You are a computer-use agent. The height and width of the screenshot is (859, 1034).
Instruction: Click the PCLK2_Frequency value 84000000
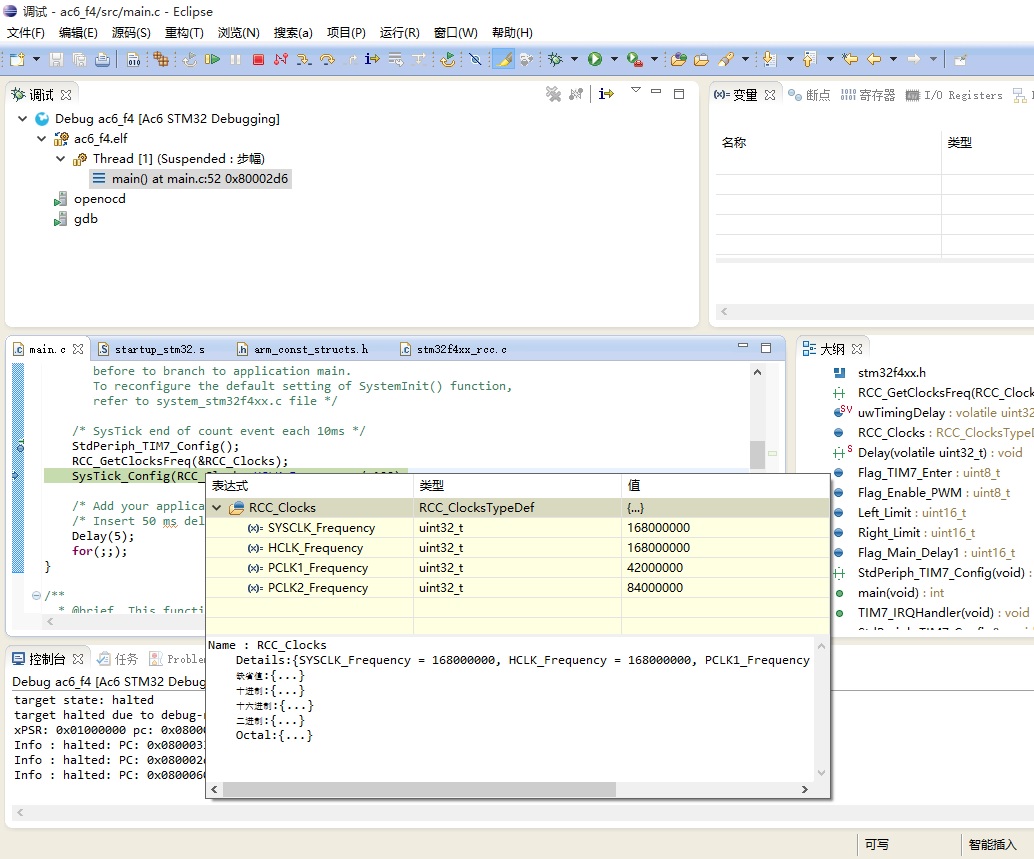point(655,587)
